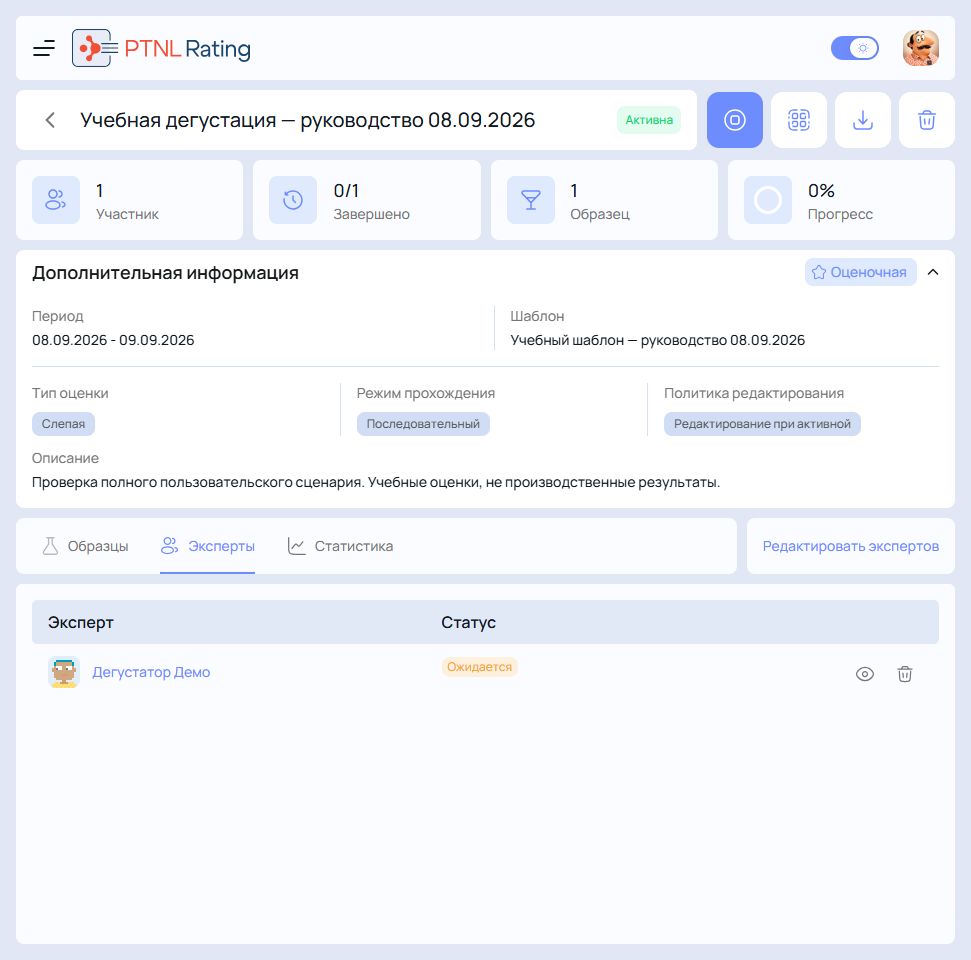Viewport: 971px width, 960px height.
Task: Click the period dates 08.09.2026 - 09.09.2026
Action: pos(113,341)
